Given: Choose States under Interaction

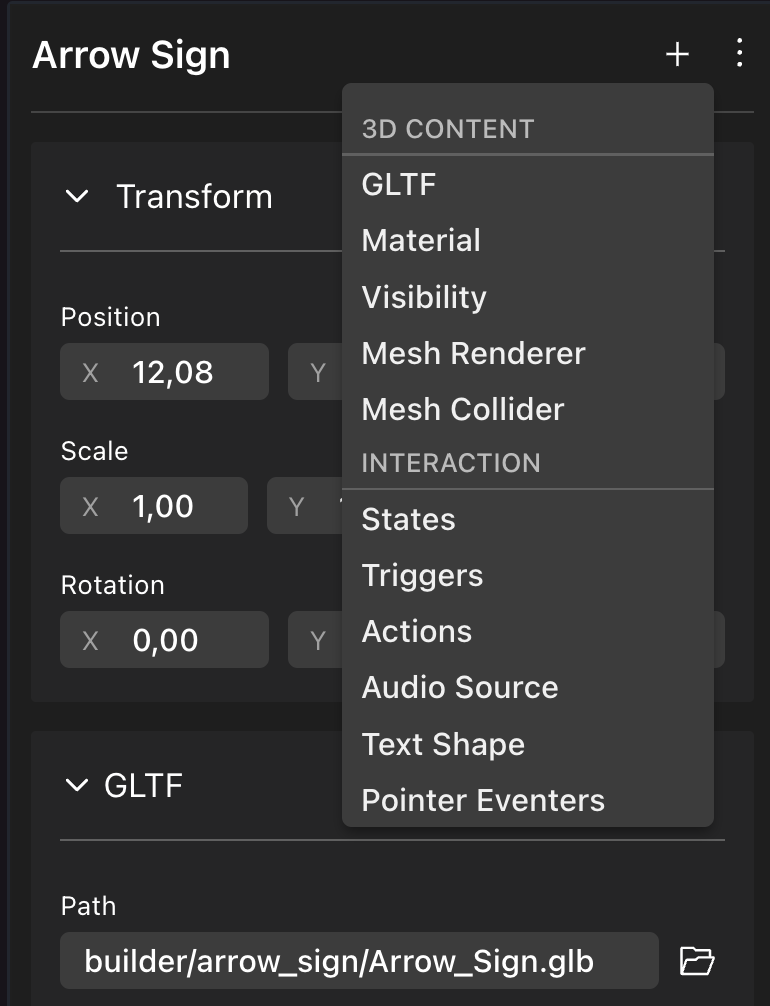Looking at the screenshot, I should tap(408, 519).
